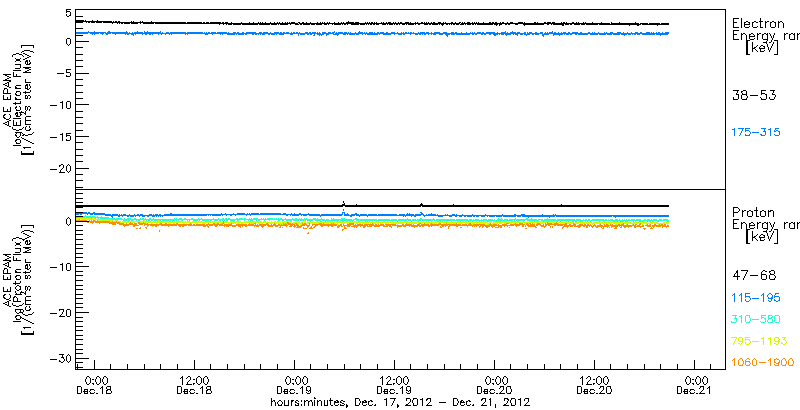The width and height of the screenshot is (800, 410).
Task: Click the blue 175-315 keV electron trace line
Action: point(372,33)
